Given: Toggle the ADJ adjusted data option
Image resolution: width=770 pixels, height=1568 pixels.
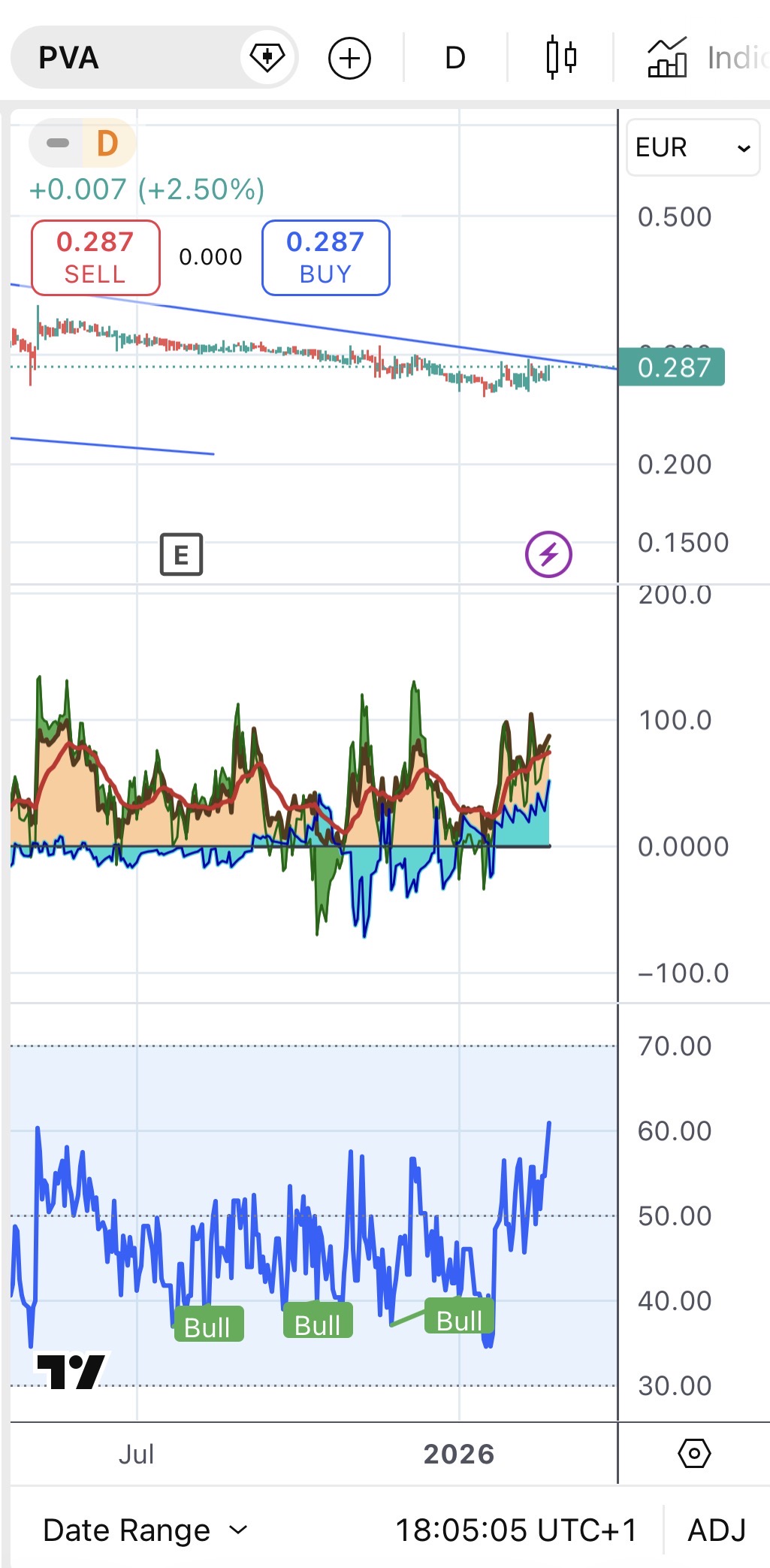Looking at the screenshot, I should pyautogui.click(x=717, y=1530).
